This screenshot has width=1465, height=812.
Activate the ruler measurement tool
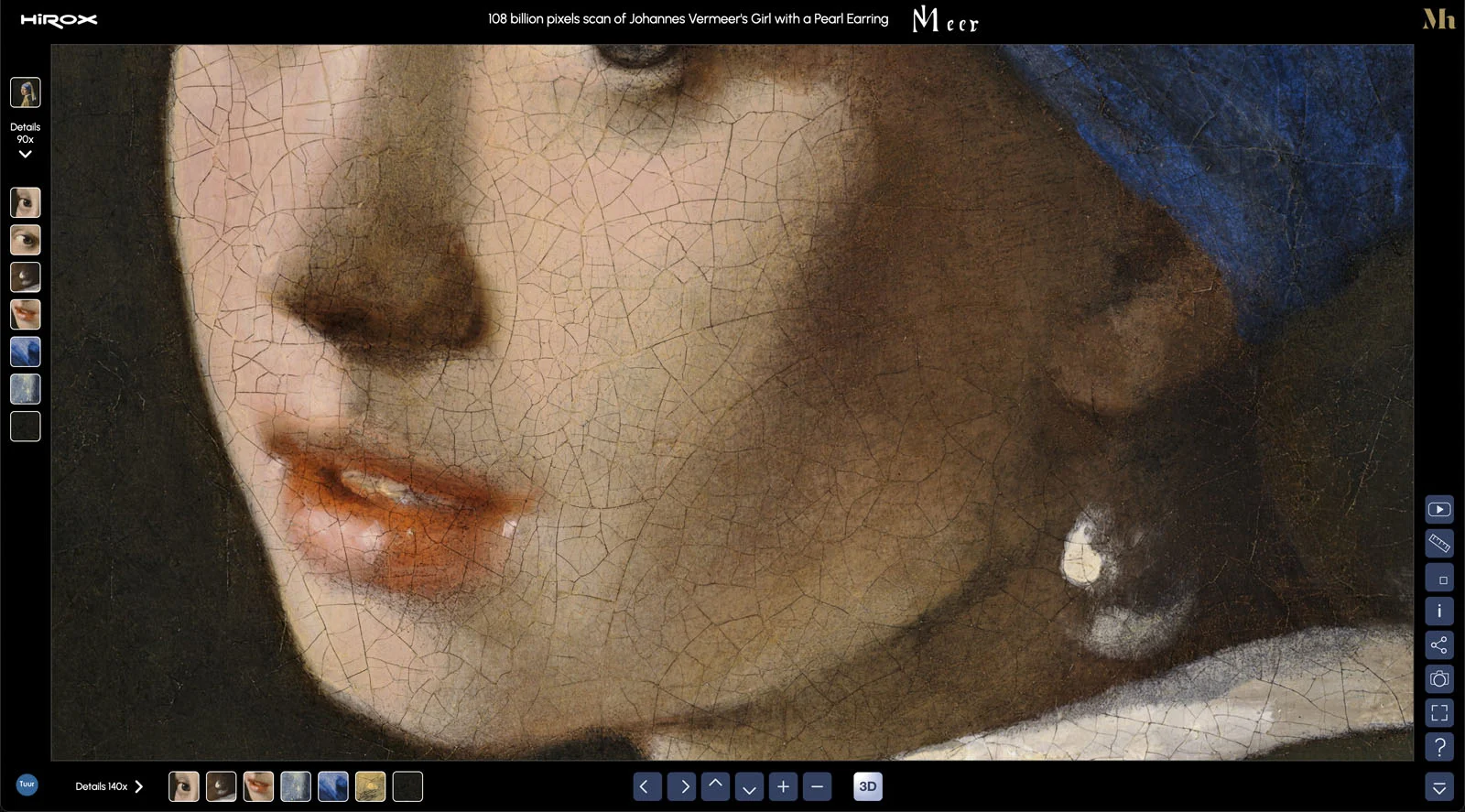[1439, 544]
